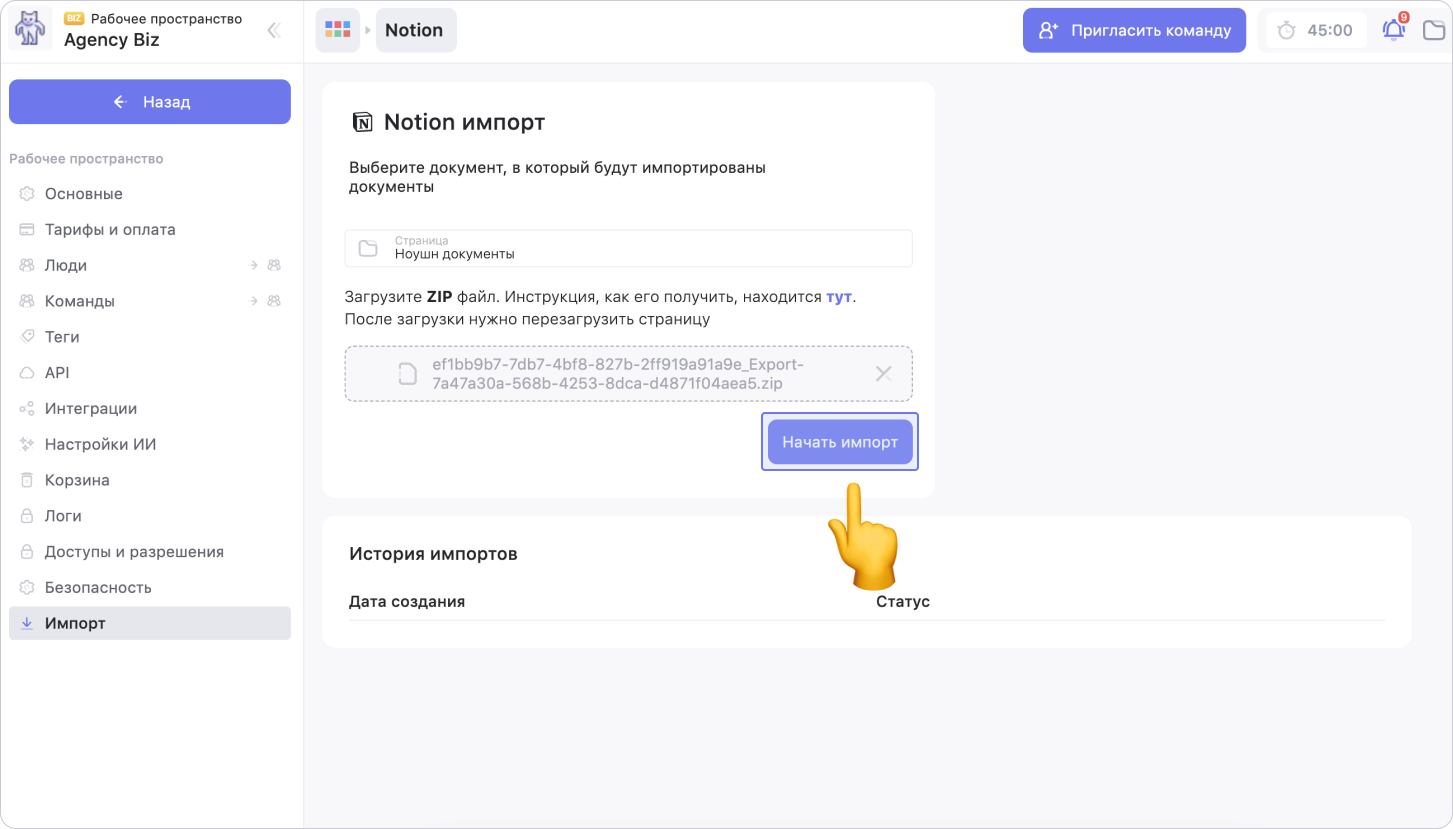Go to Тарифы и оплата
The width and height of the screenshot is (1453, 829).
[x=110, y=229]
